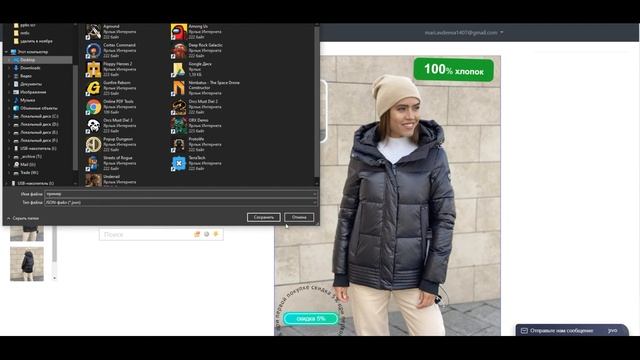Select the Among Us shortcut icon
Image resolution: width=640 pixels, height=360 pixels.
pos(179,31)
